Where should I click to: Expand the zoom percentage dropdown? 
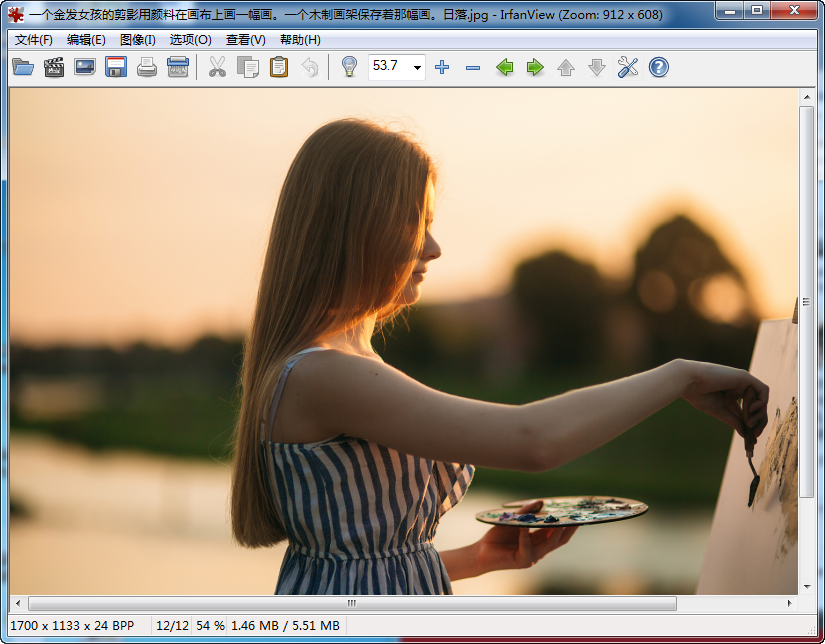click(417, 67)
